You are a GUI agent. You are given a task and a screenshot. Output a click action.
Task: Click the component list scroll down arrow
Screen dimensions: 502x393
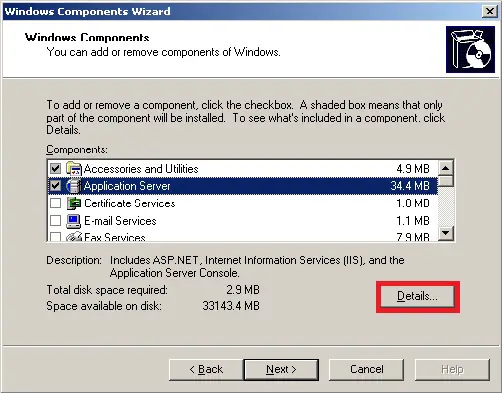coord(446,233)
